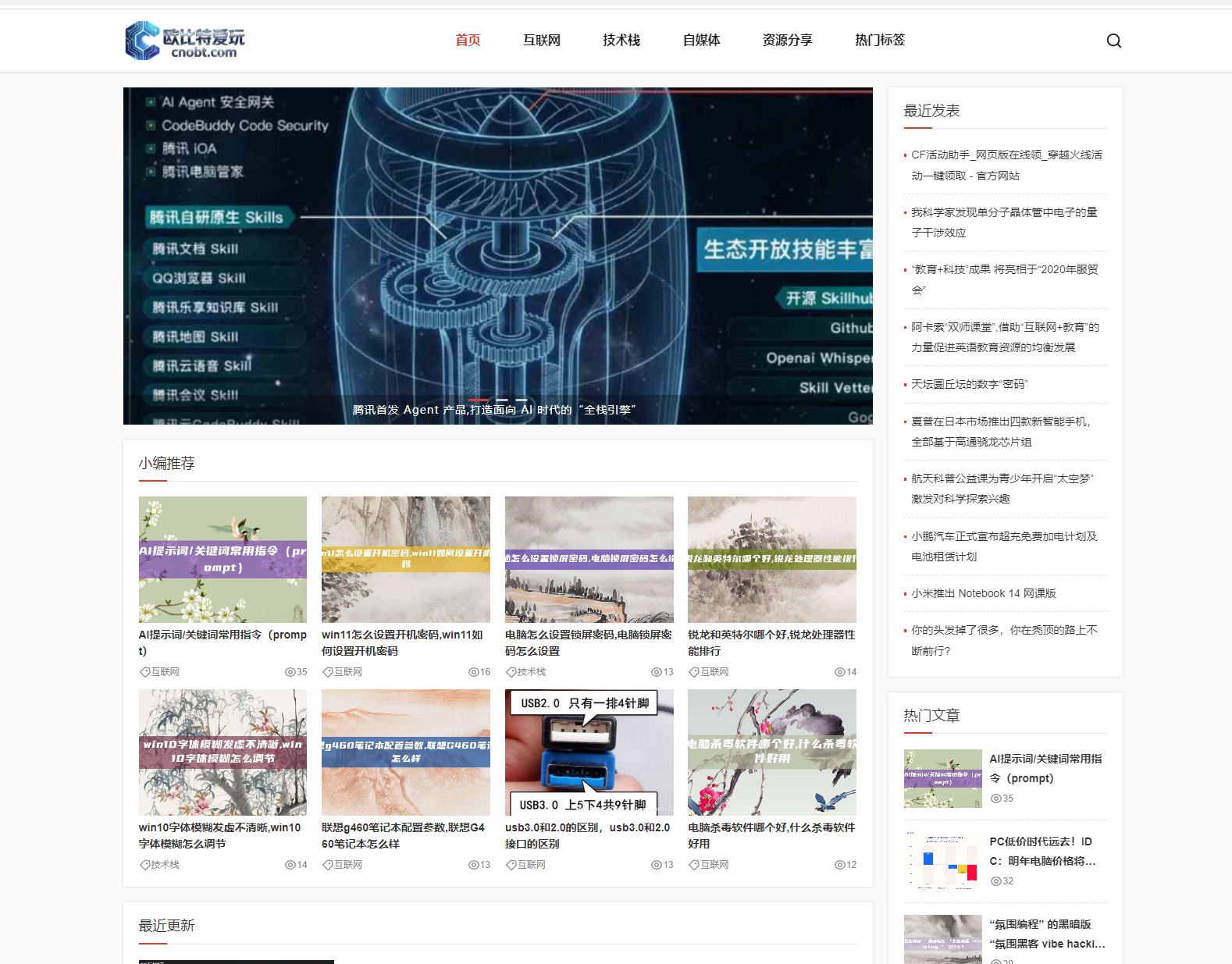Click title AI提示词/关键词常用指令 under 小编推荐
1232x964 pixels.
(223, 642)
